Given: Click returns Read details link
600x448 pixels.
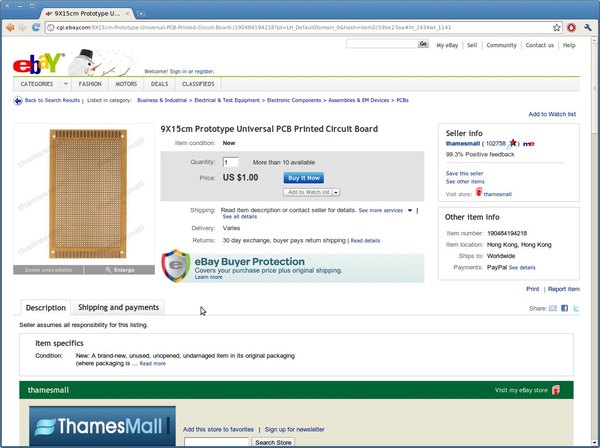Looking at the screenshot, I should pyautogui.click(x=365, y=241).
